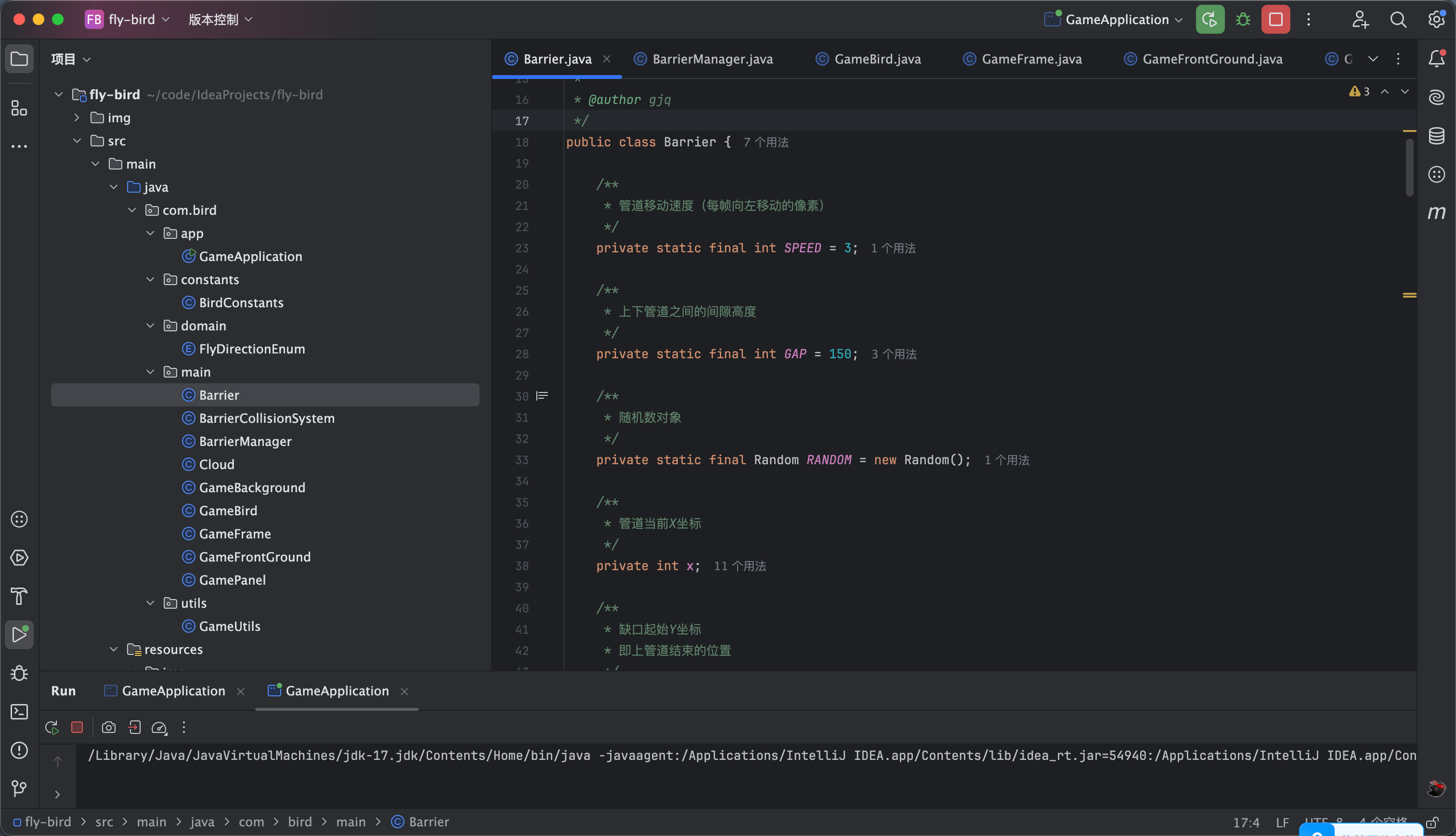Open Code With Me add-user icon
This screenshot has width=1456, height=836.
click(1360, 20)
